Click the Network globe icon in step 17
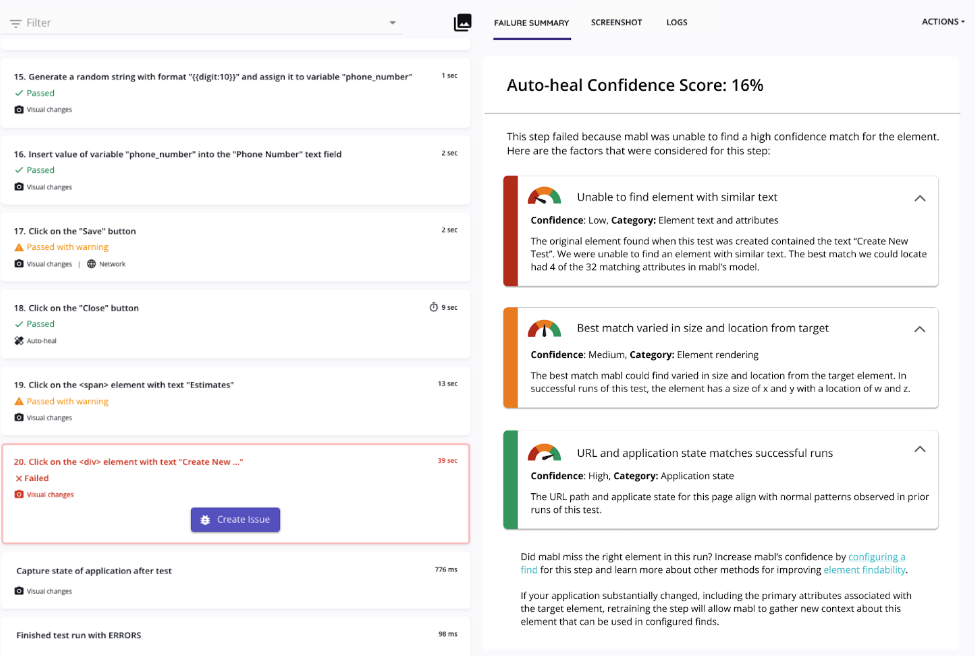 tap(92, 264)
